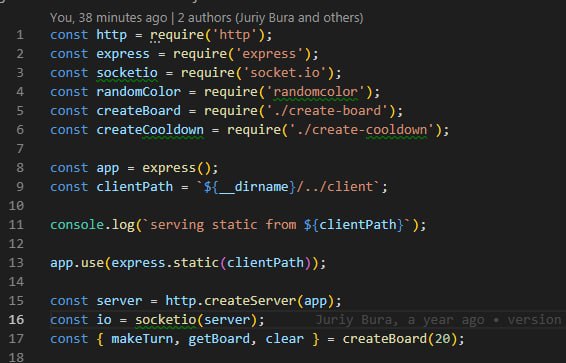Click the './create-board' path string
Image resolution: width=566 pixels, height=363 pixels.
pos(327,110)
